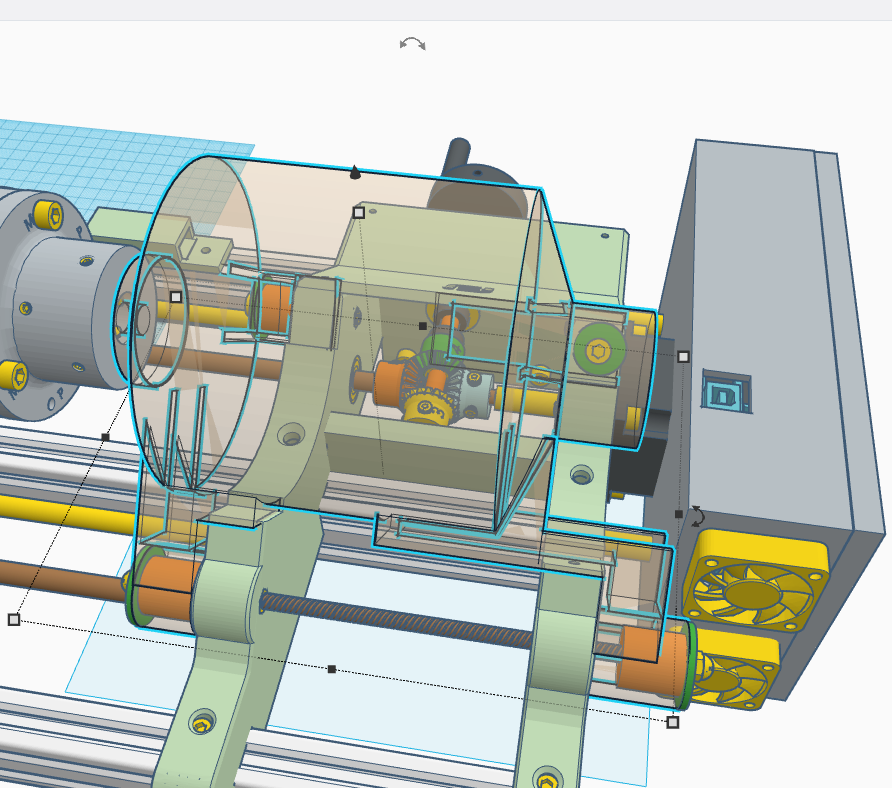Select the white resize handle on the top plate corner
Viewport: 892px width, 788px height.
tap(358, 213)
